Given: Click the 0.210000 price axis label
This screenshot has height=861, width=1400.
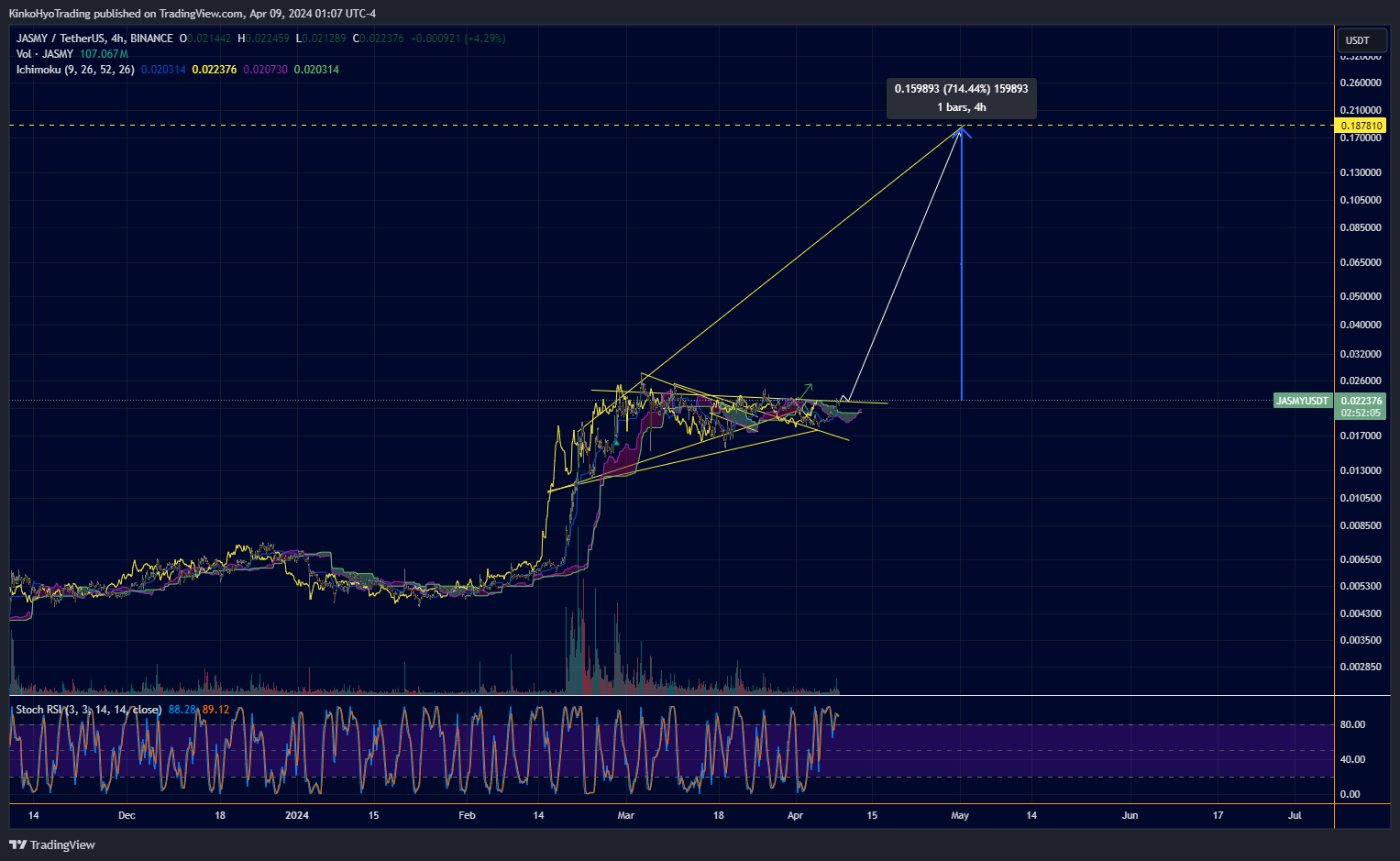Looking at the screenshot, I should pos(1361,110).
